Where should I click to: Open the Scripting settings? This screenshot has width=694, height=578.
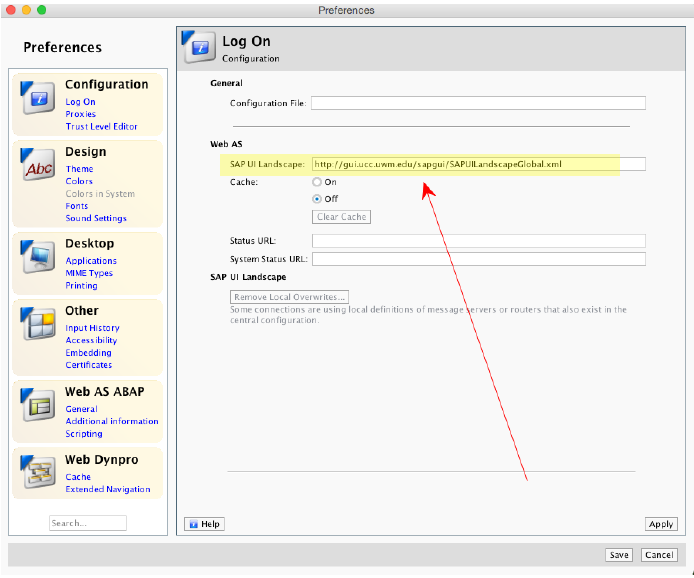pyautogui.click(x=84, y=434)
